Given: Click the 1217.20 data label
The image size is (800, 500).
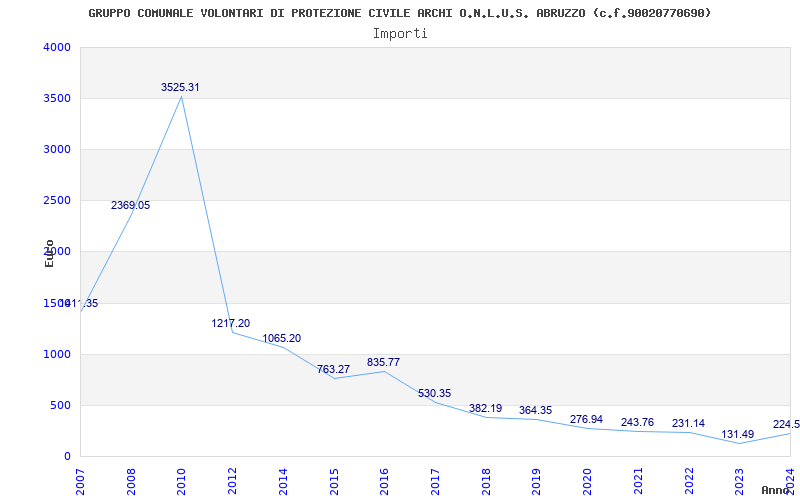Looking at the screenshot, I should (x=231, y=323).
